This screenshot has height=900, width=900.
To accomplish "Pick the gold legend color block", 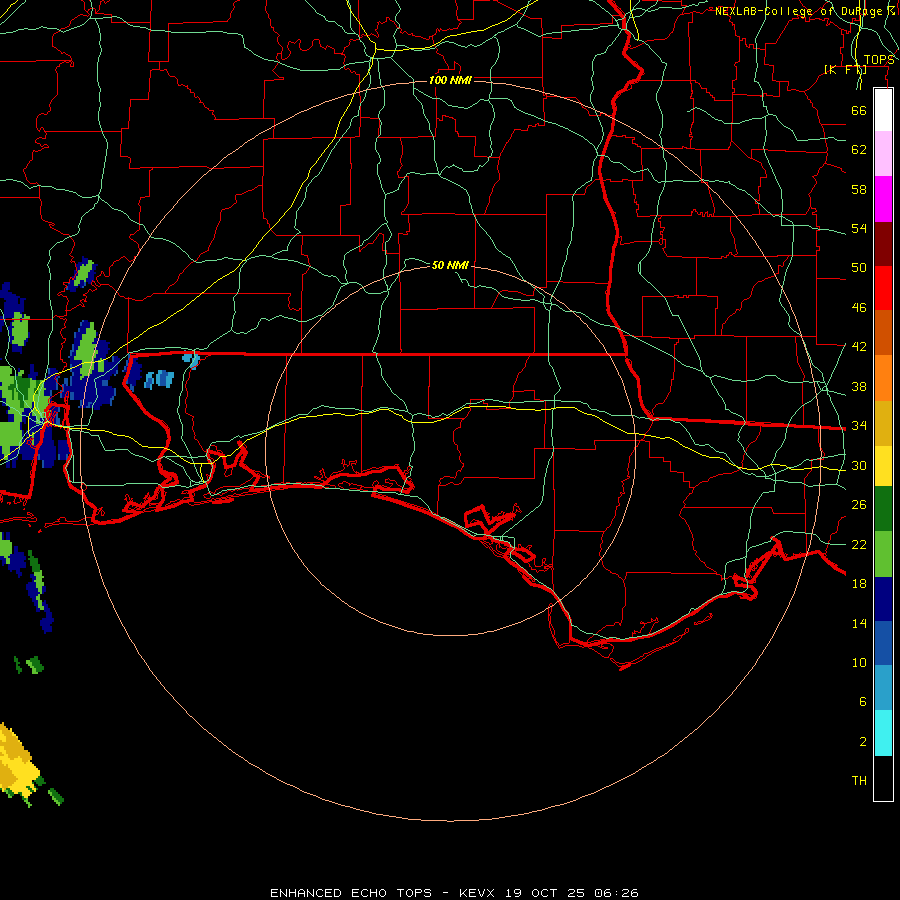I will pos(883,424).
